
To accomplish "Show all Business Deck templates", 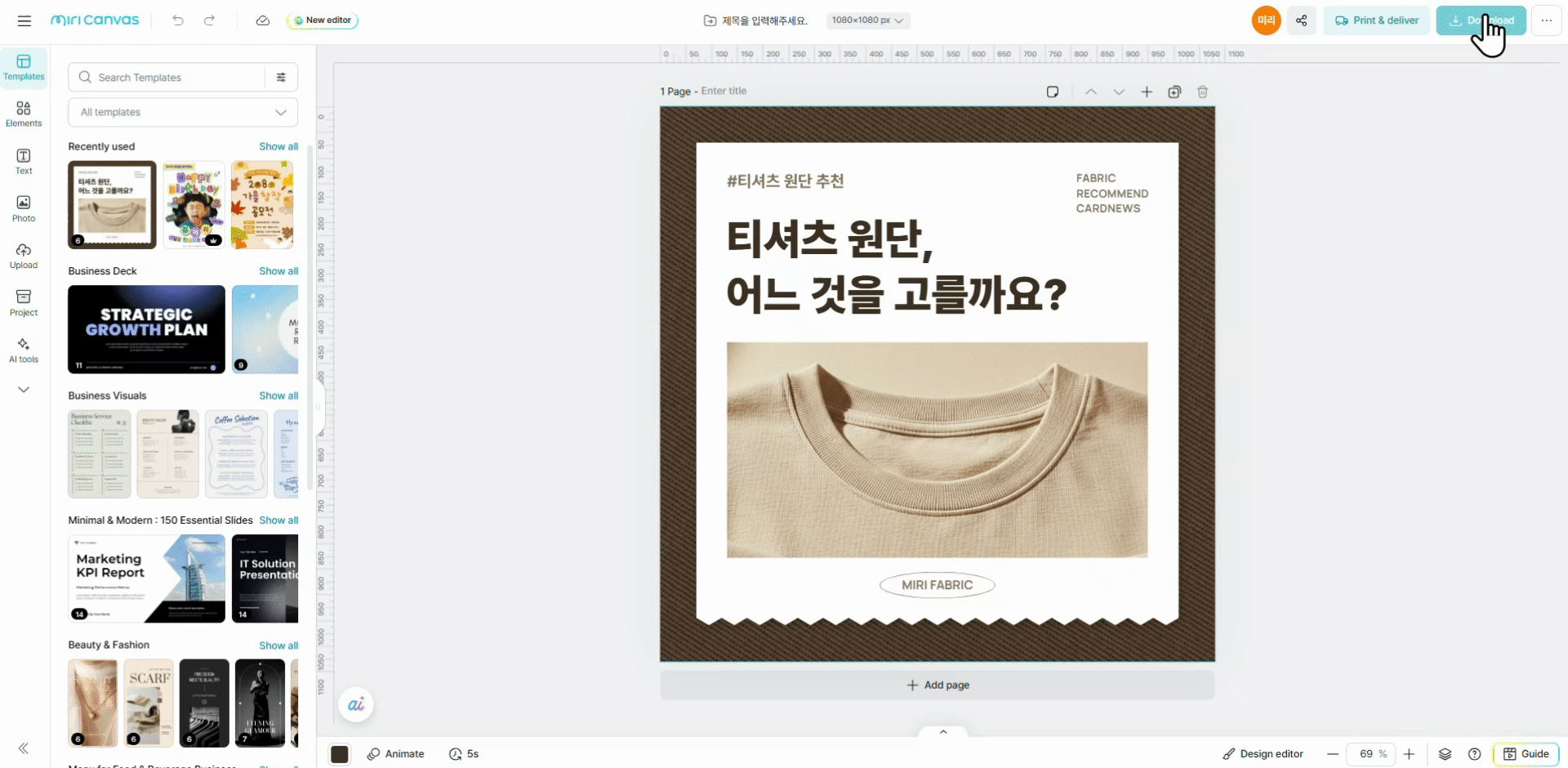I will (x=278, y=270).
